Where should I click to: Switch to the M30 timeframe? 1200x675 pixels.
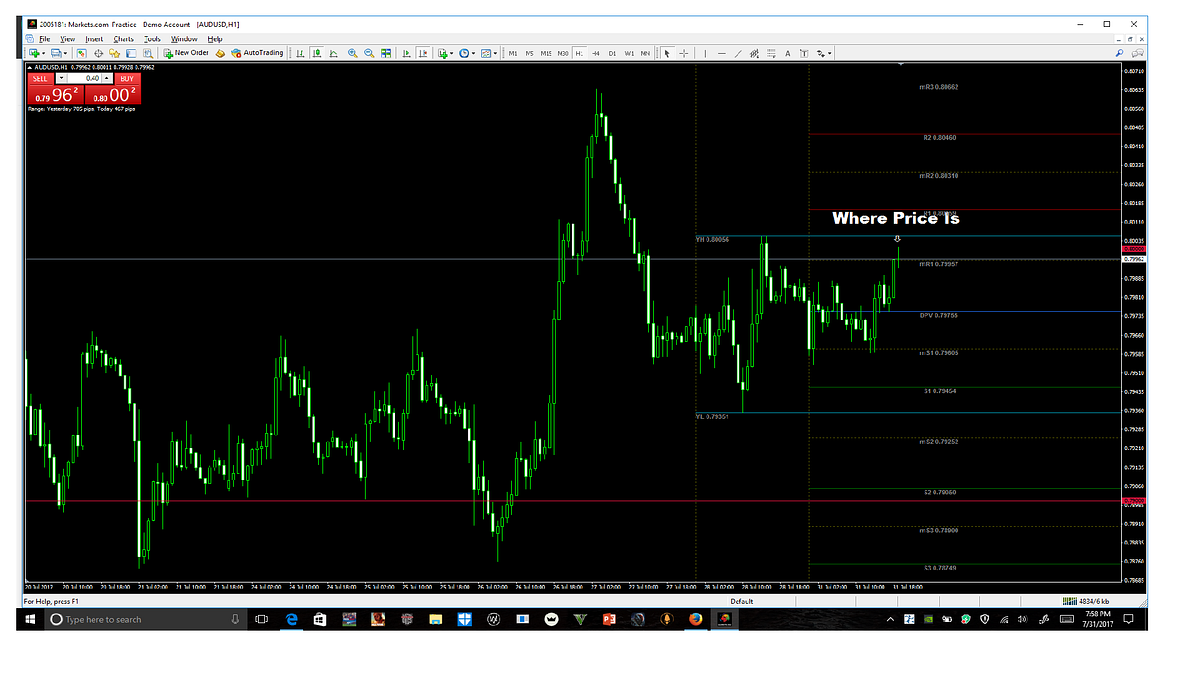click(x=563, y=53)
